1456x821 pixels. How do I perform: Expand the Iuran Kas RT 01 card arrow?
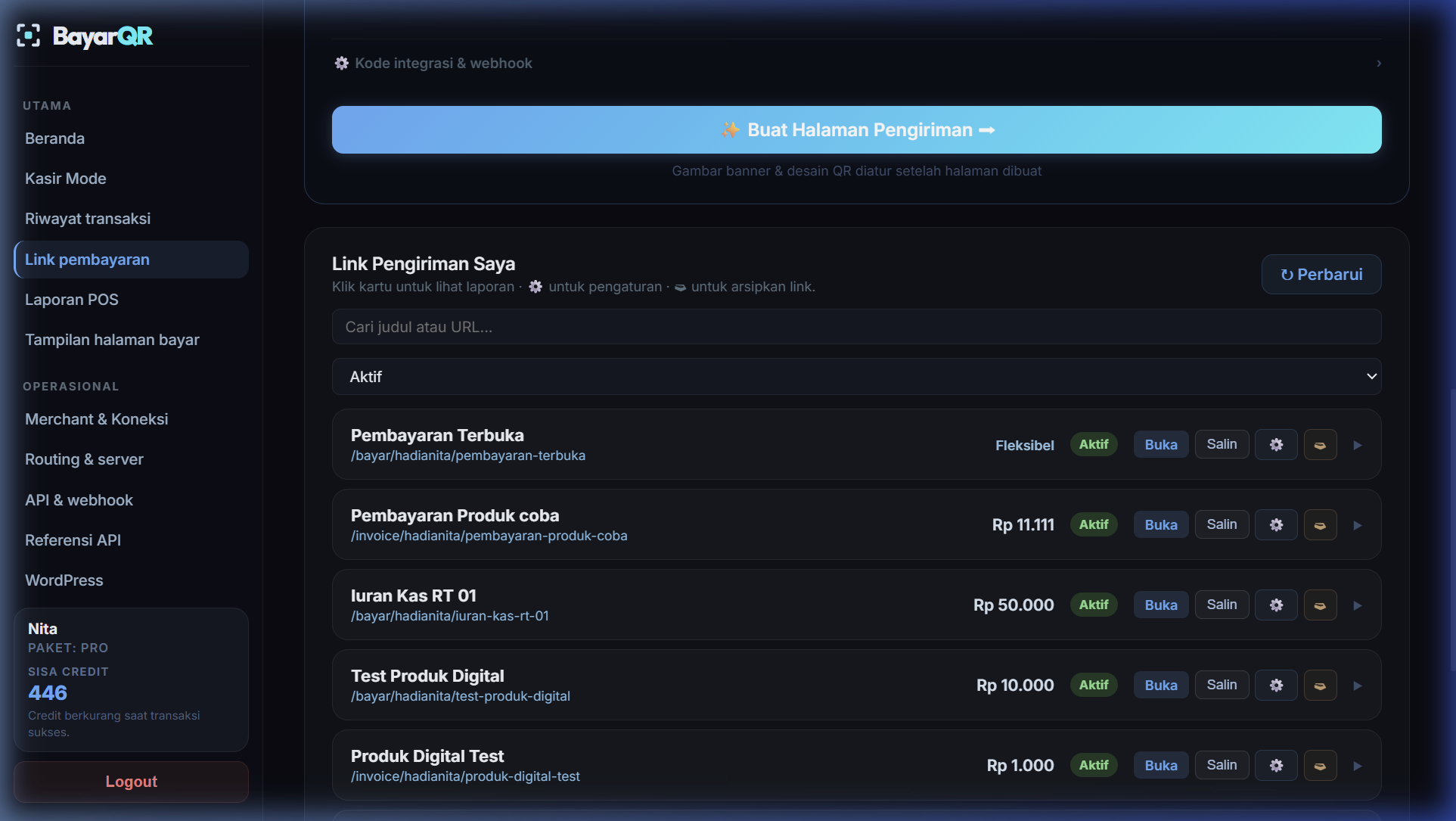click(x=1358, y=605)
